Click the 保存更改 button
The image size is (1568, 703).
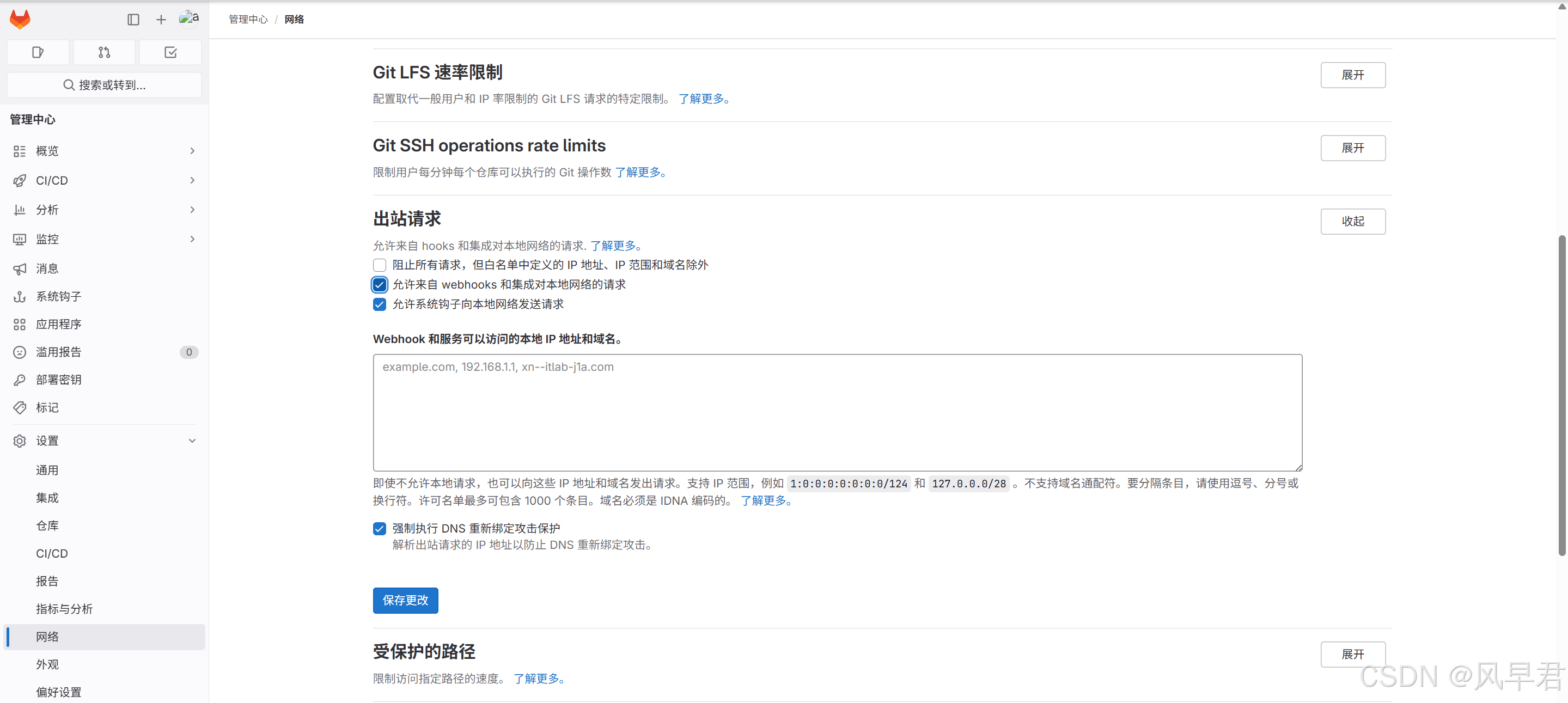[405, 600]
